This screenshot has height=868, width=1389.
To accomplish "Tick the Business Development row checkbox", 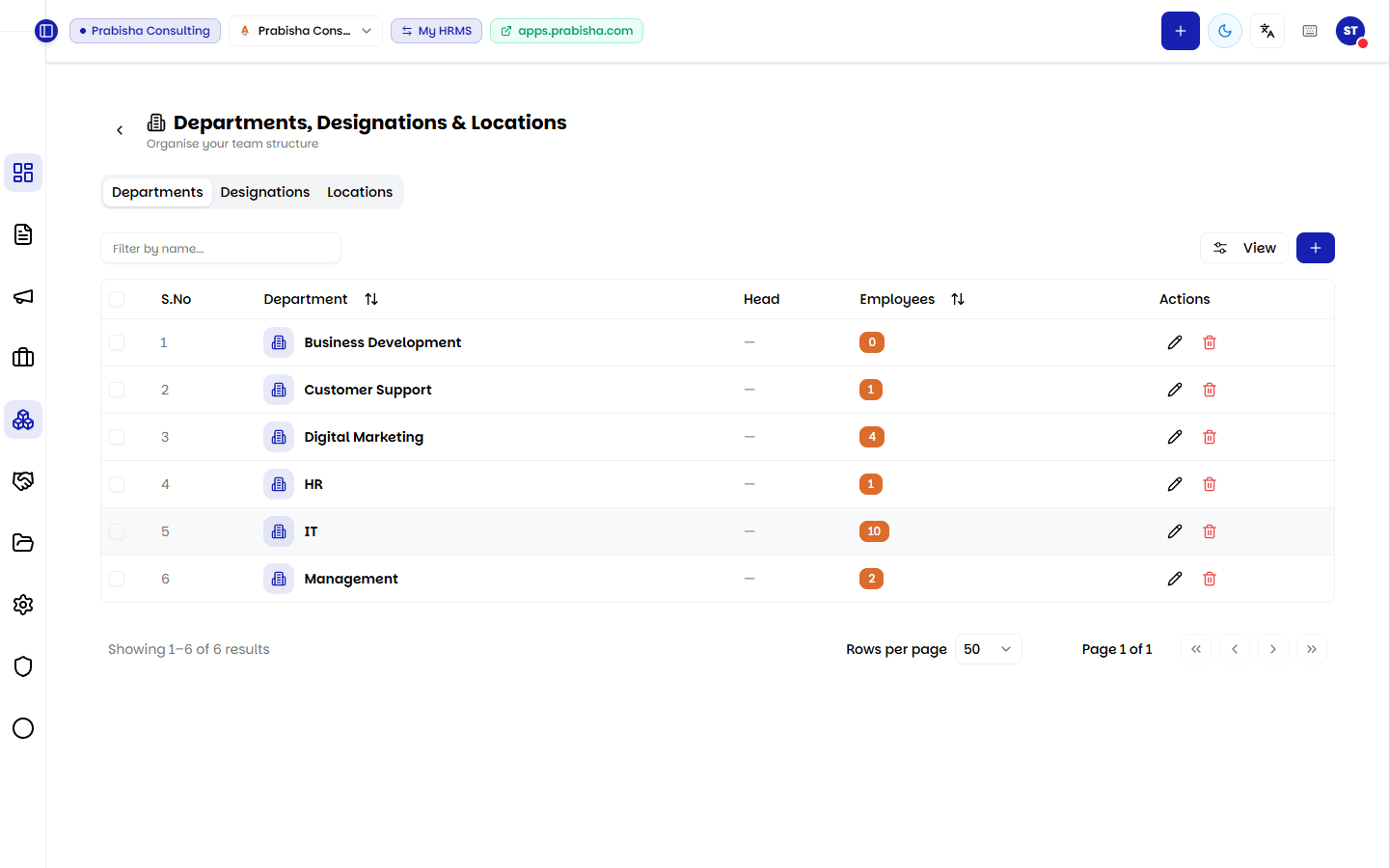I will pos(117,342).
